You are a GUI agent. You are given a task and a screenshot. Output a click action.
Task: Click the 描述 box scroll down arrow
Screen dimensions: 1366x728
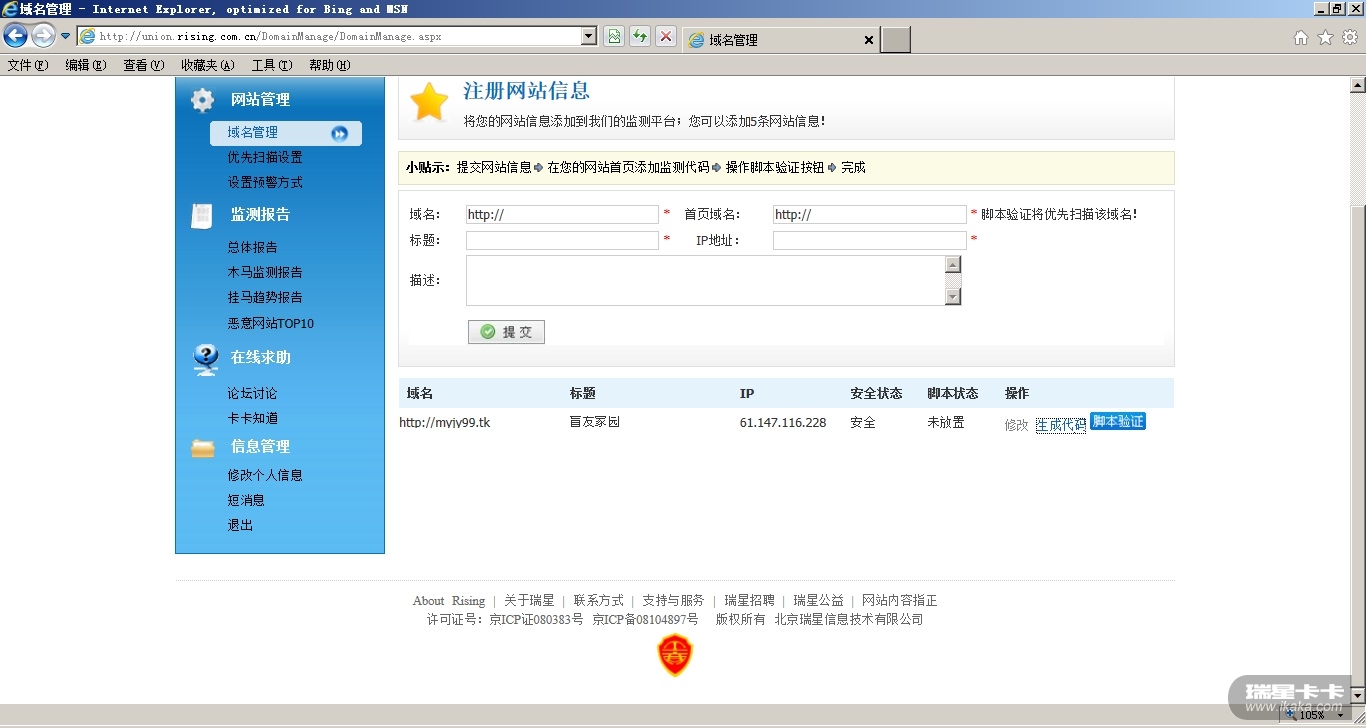coord(953,296)
